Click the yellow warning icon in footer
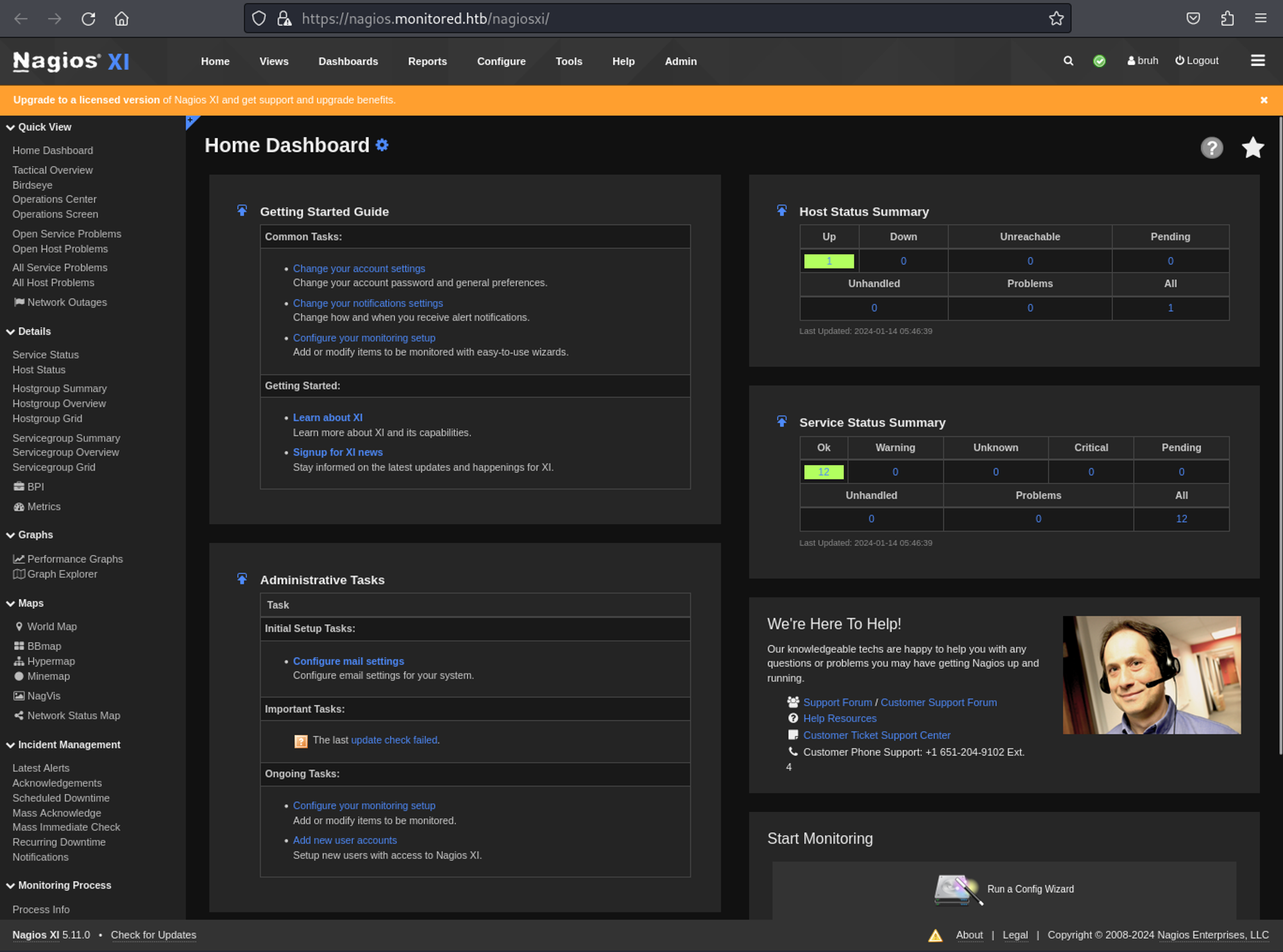This screenshot has width=1283, height=952. pyautogui.click(x=935, y=935)
